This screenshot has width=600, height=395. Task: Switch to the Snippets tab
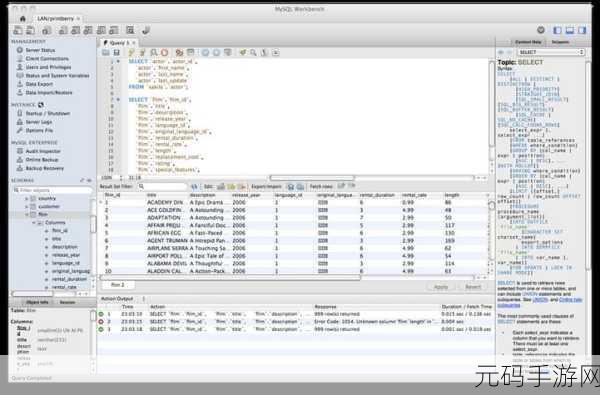(560, 42)
